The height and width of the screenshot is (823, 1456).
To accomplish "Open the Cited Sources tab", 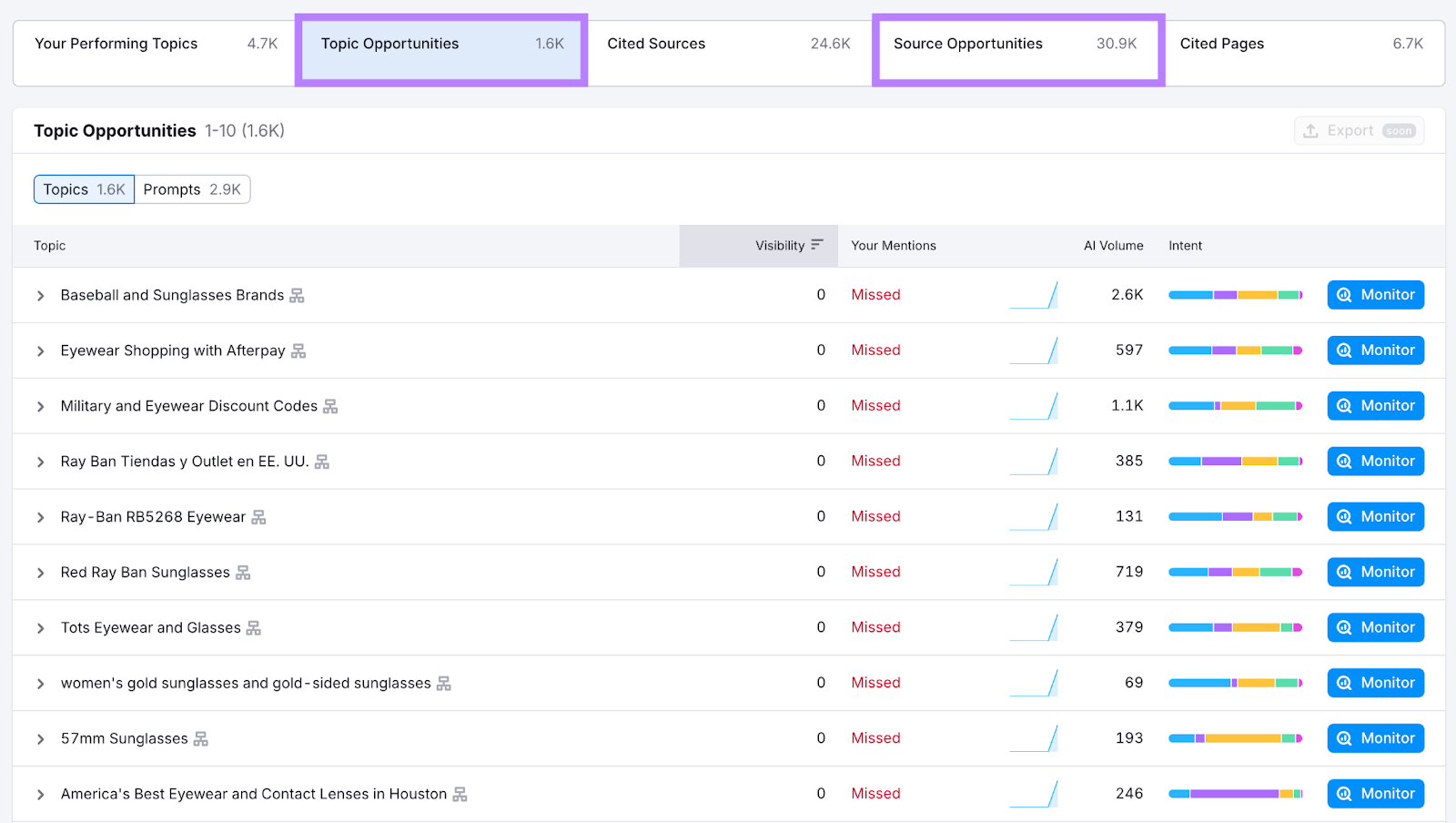I will pos(655,43).
